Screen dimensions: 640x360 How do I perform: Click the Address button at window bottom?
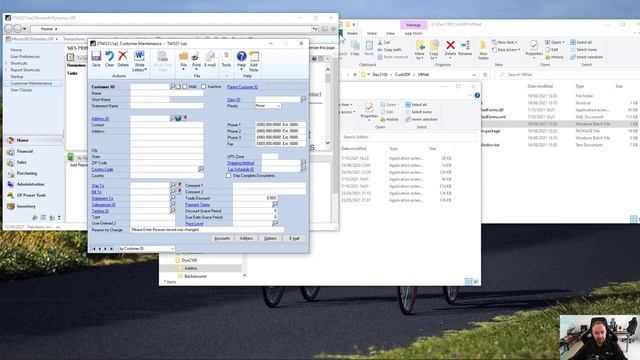[x=246, y=238]
